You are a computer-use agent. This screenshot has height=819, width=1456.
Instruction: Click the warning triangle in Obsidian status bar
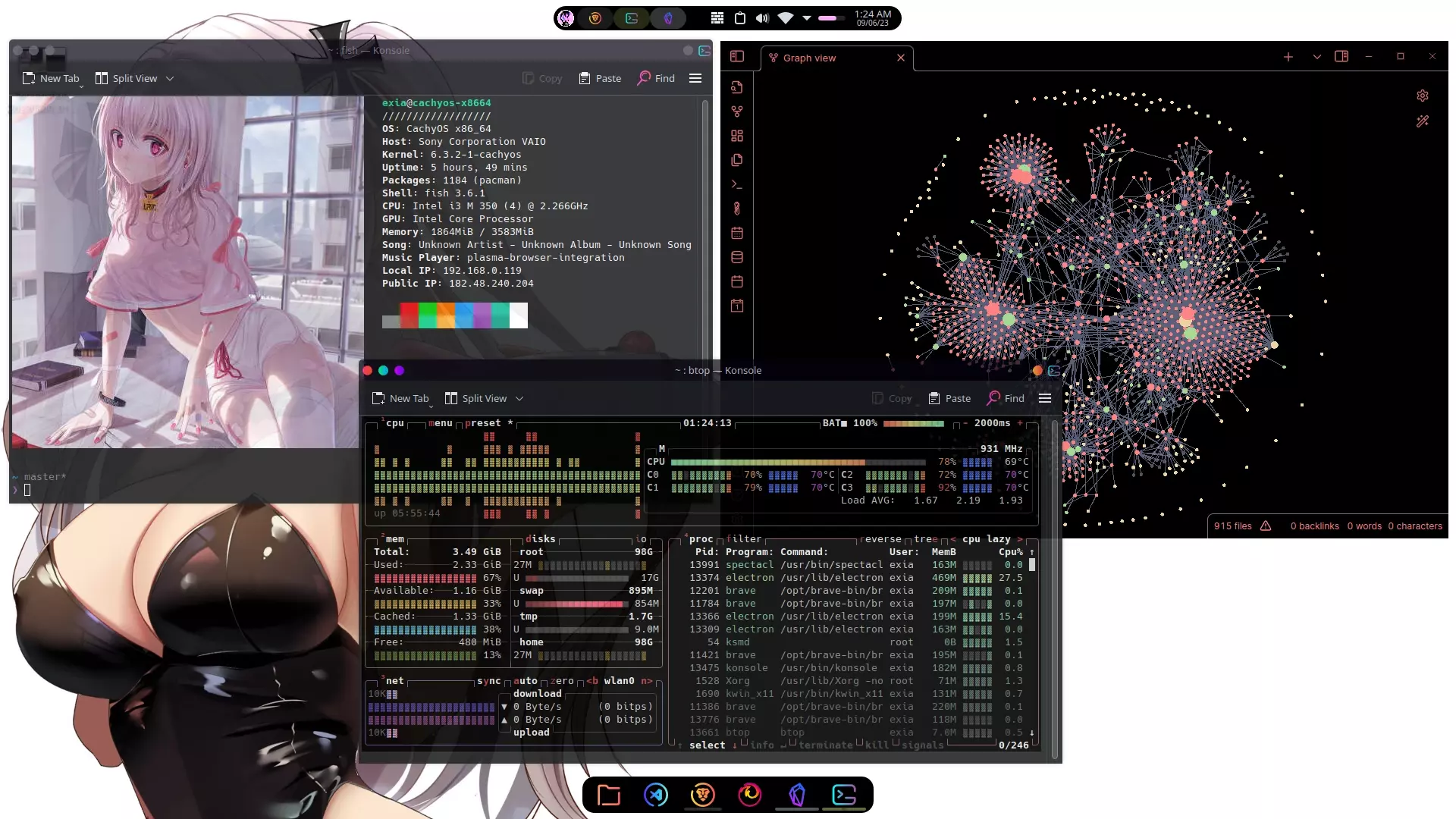1266,526
